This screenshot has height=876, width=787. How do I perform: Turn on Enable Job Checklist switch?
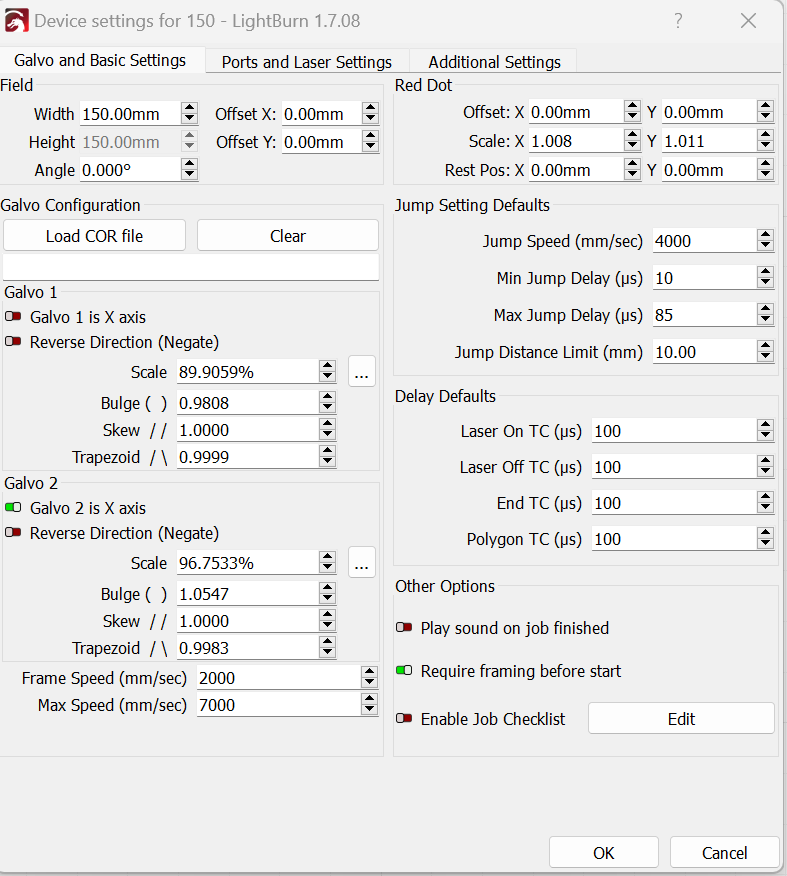tap(404, 718)
